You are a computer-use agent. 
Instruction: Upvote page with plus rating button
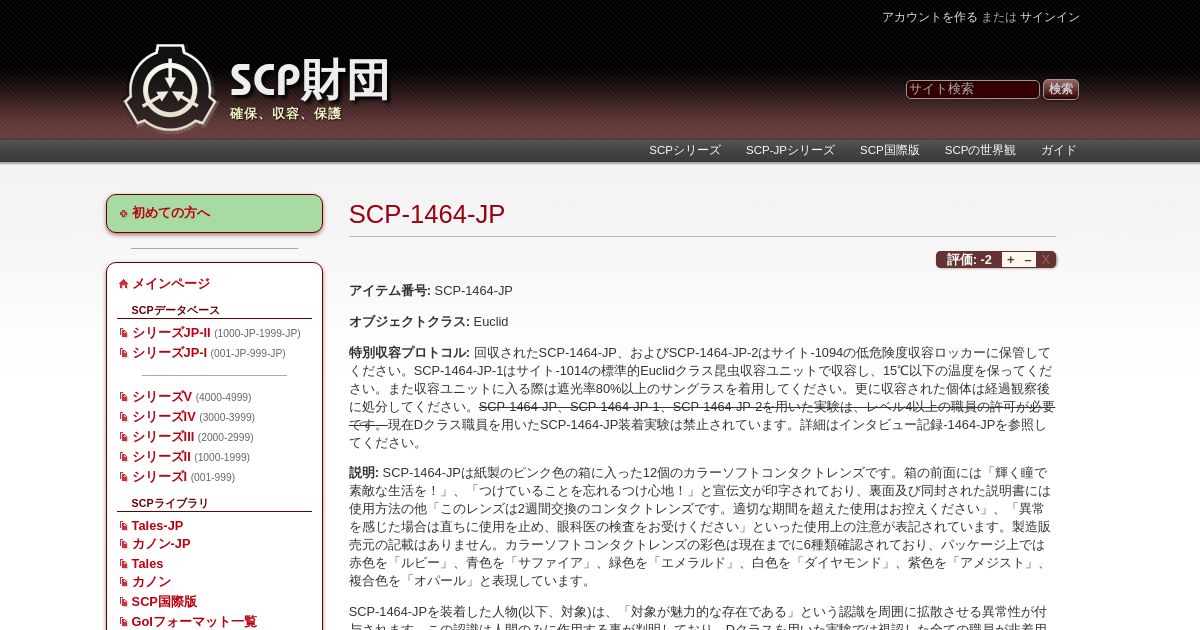[1010, 260]
